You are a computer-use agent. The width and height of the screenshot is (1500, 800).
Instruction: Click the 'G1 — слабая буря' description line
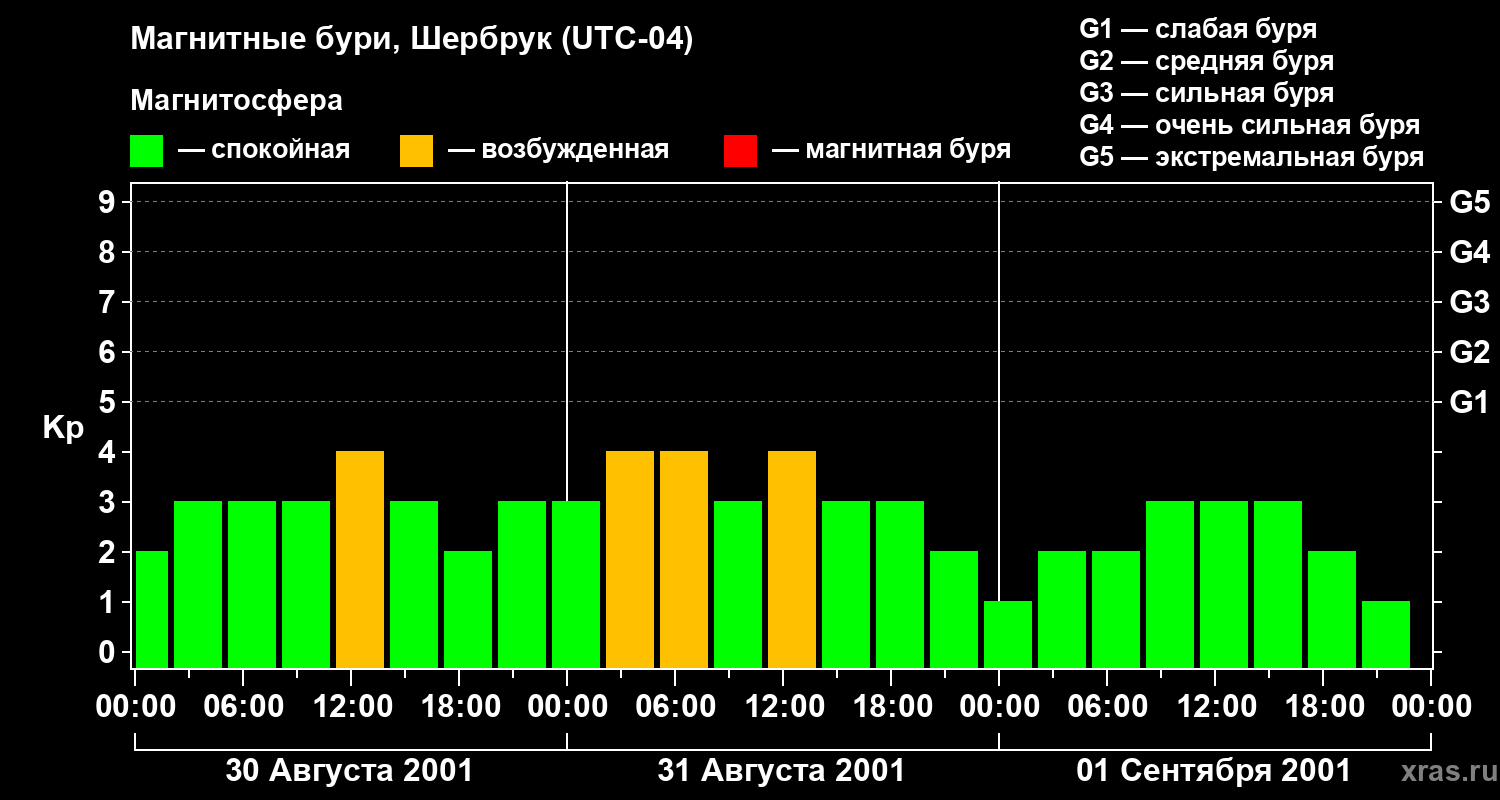(1198, 29)
